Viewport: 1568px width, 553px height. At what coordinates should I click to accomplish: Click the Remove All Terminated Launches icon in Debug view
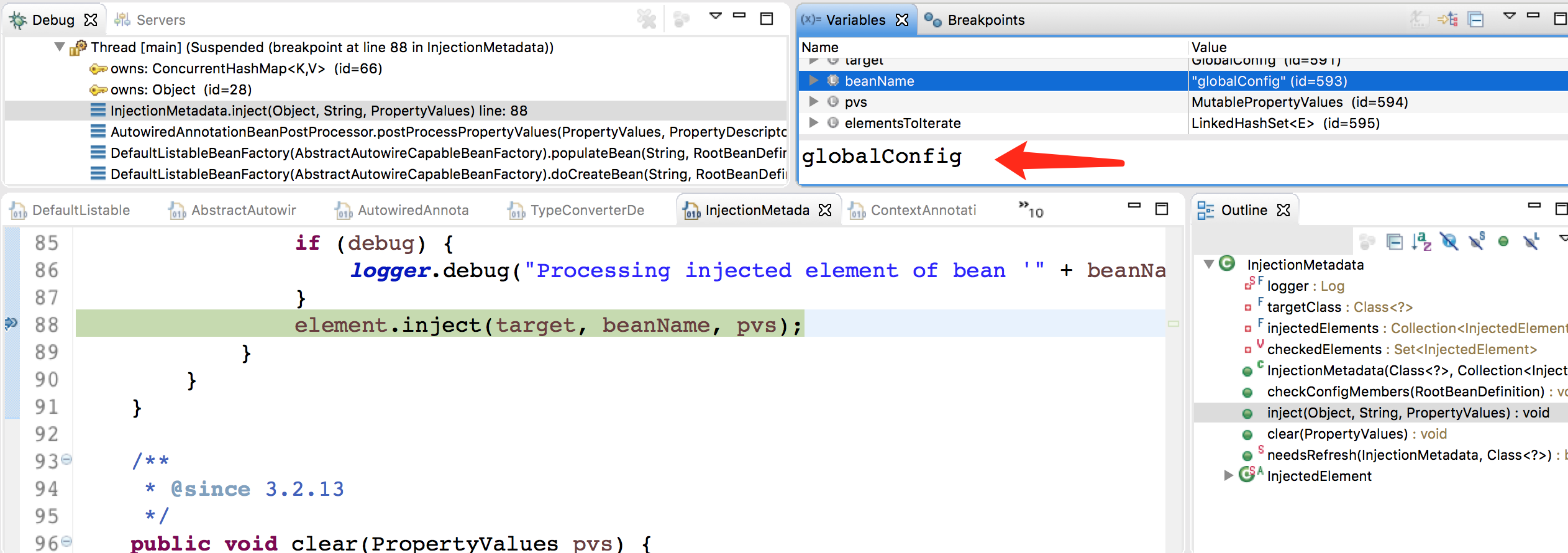click(647, 19)
